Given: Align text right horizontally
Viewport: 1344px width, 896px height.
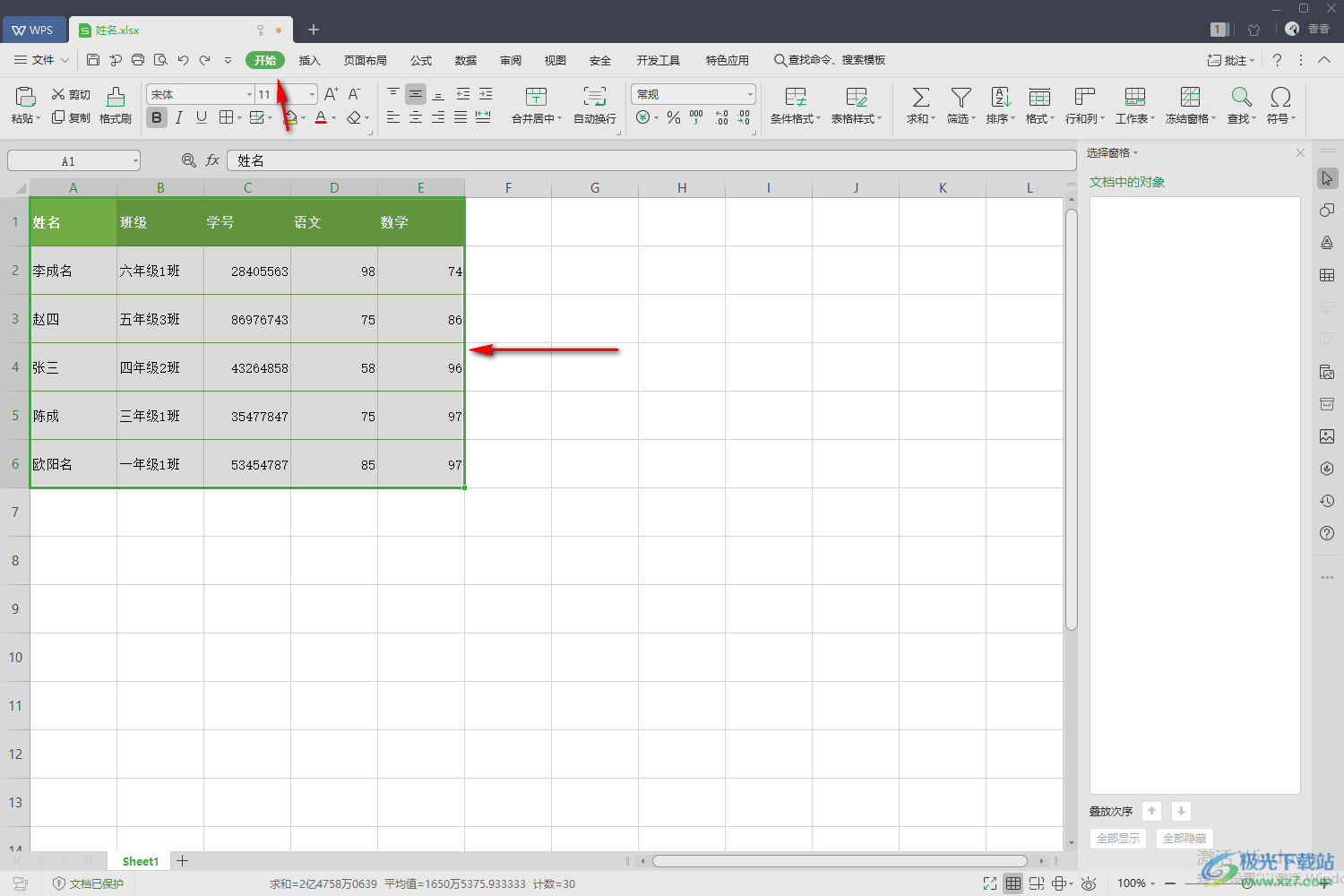Looking at the screenshot, I should 438,117.
